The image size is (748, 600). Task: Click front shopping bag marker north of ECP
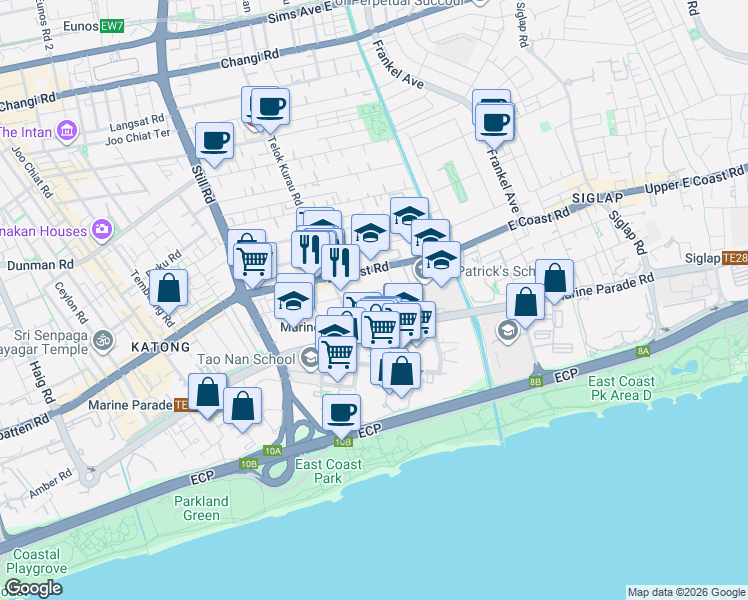401,372
